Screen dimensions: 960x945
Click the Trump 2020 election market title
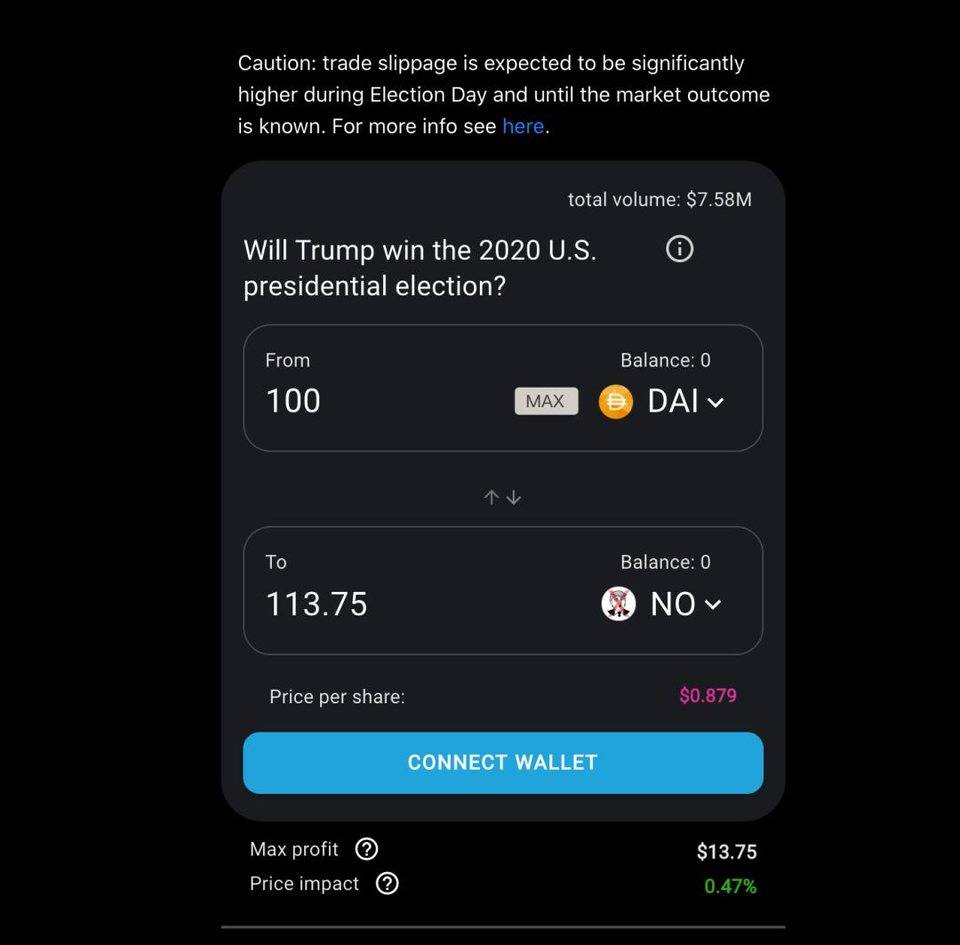[420, 268]
